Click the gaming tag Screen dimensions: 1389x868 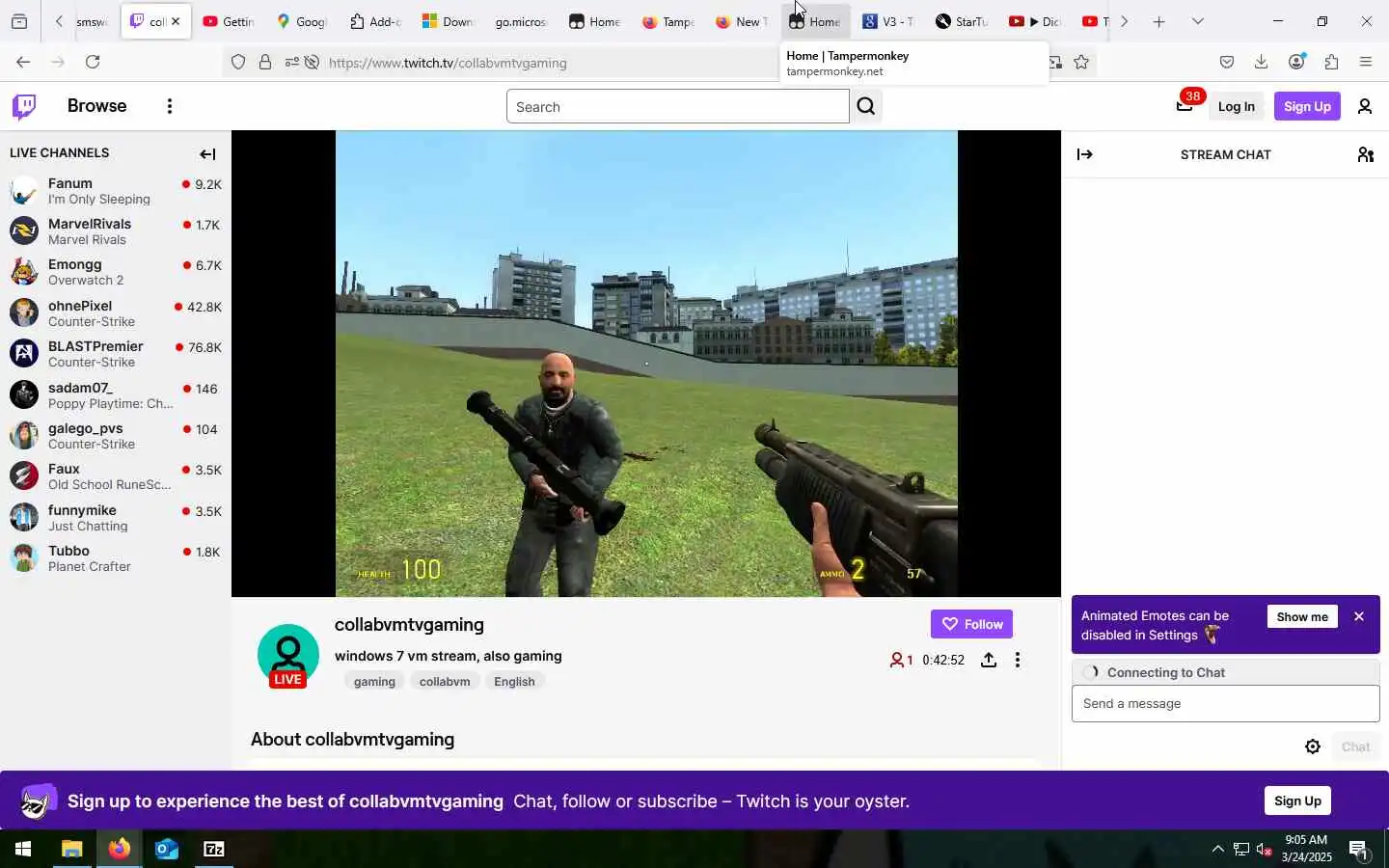(x=374, y=681)
